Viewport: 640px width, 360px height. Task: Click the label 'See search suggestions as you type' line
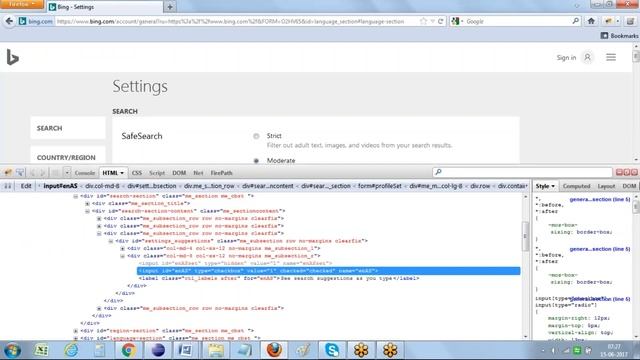[279, 278]
